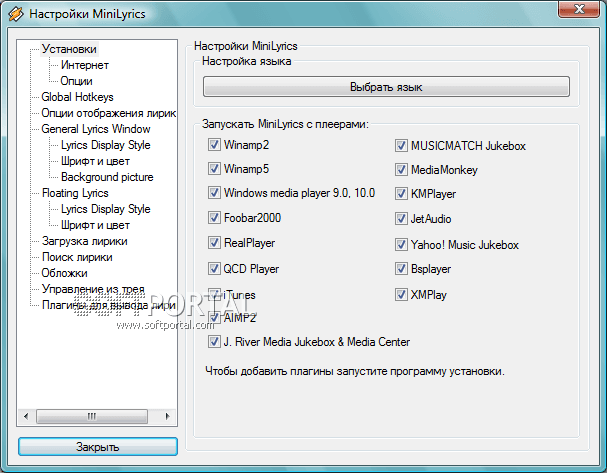Image resolution: width=607 pixels, height=473 pixels.
Task: Click the Закрыть button
Action: pyautogui.click(x=98, y=447)
